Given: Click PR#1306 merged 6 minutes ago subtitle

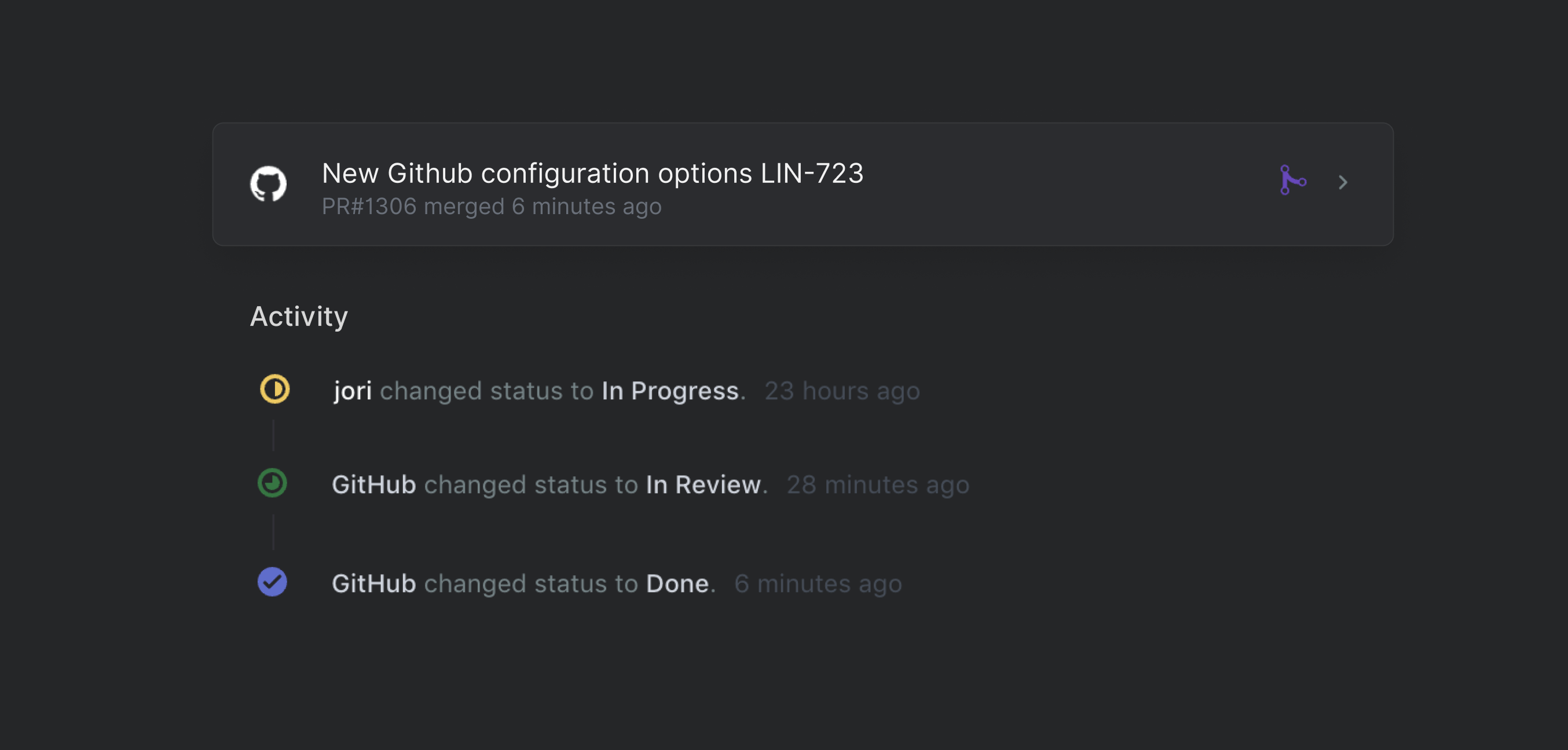Looking at the screenshot, I should pyautogui.click(x=491, y=207).
